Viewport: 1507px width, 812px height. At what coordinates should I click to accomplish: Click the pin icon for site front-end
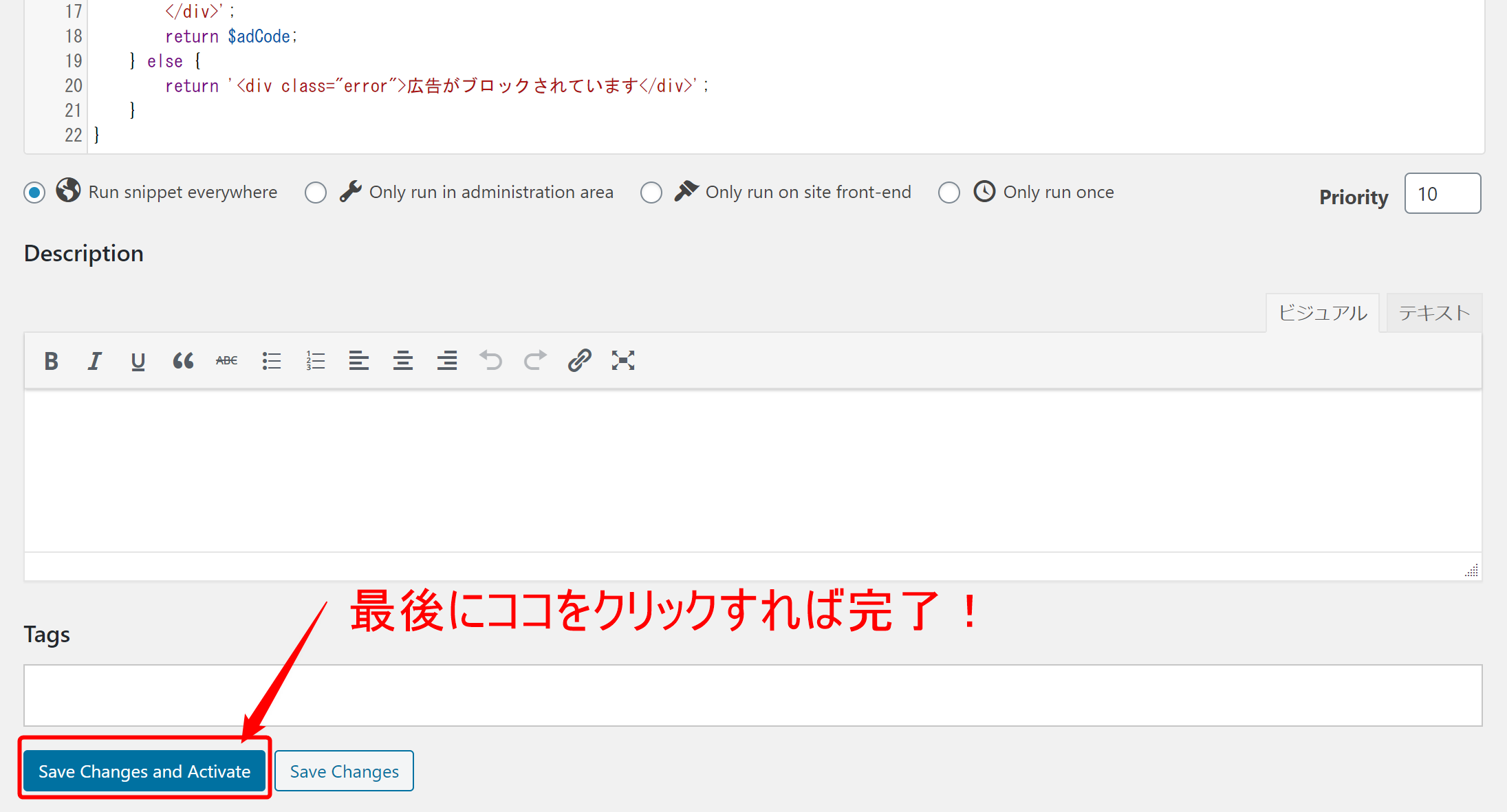pyautogui.click(x=686, y=191)
